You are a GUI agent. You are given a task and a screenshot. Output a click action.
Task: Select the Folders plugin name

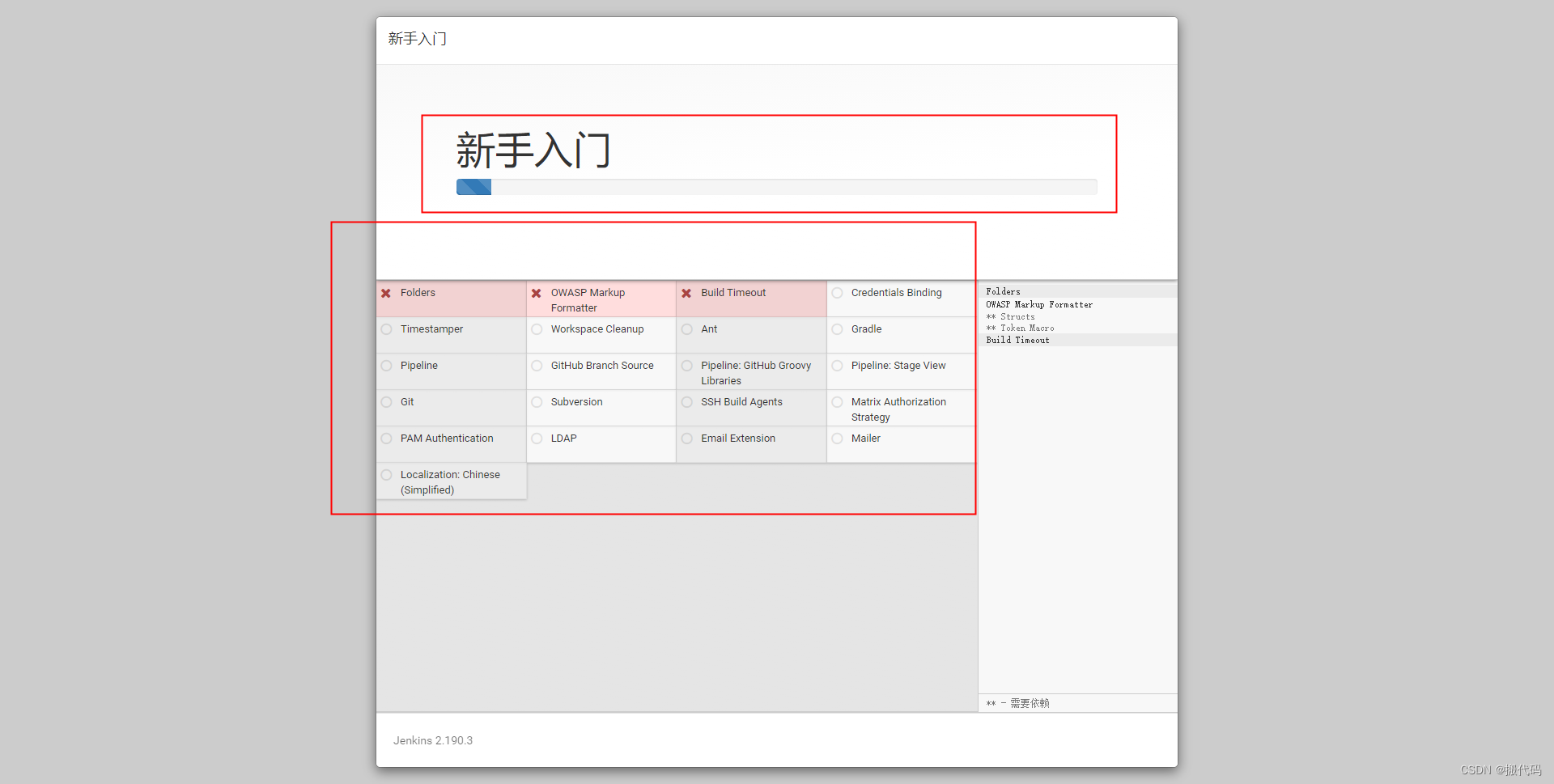(418, 293)
